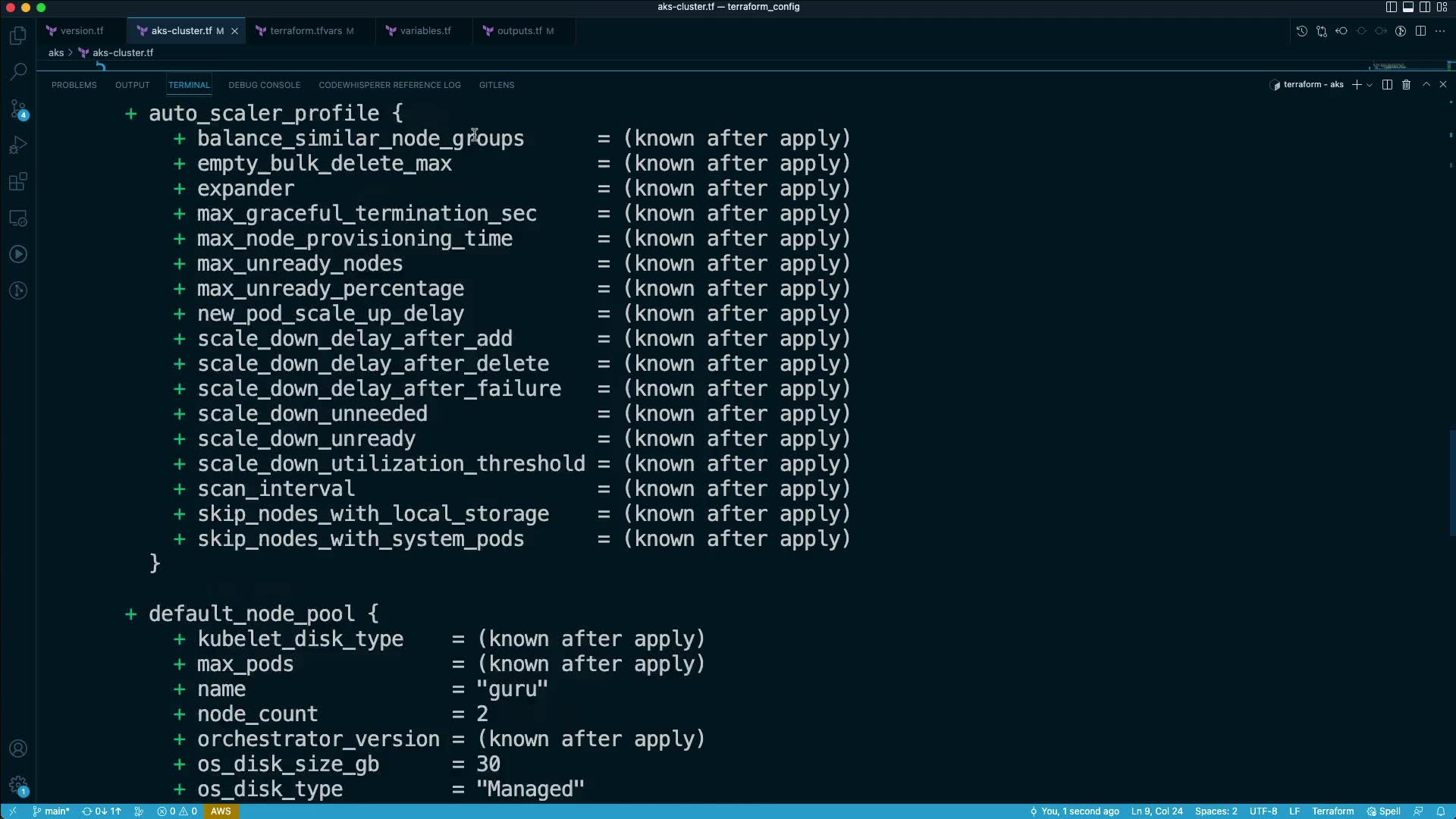Open the new terminal launch profile dropdown
The height and width of the screenshot is (819, 1456).
pos(1370,85)
